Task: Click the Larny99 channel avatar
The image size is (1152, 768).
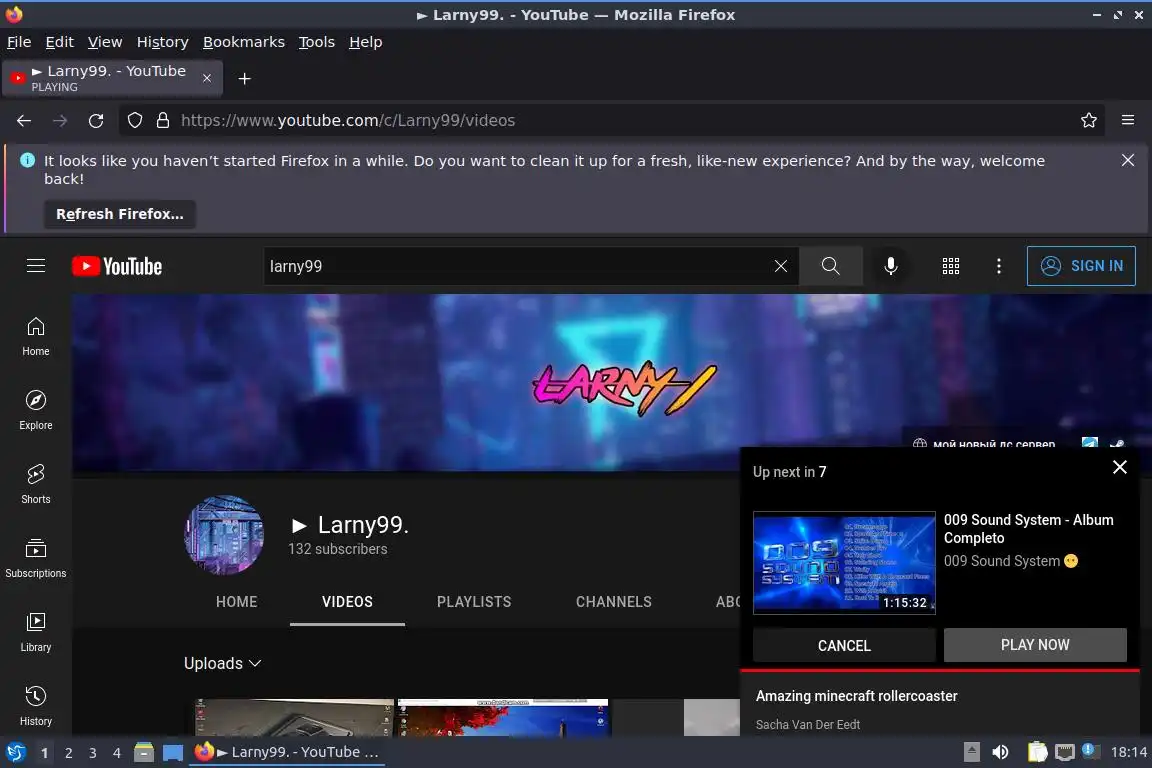Action: [x=224, y=535]
